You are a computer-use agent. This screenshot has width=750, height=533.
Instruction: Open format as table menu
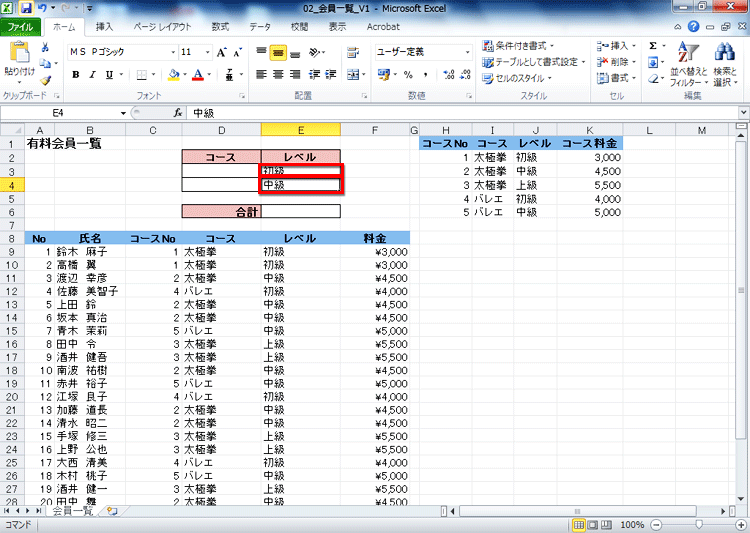tap(533, 62)
